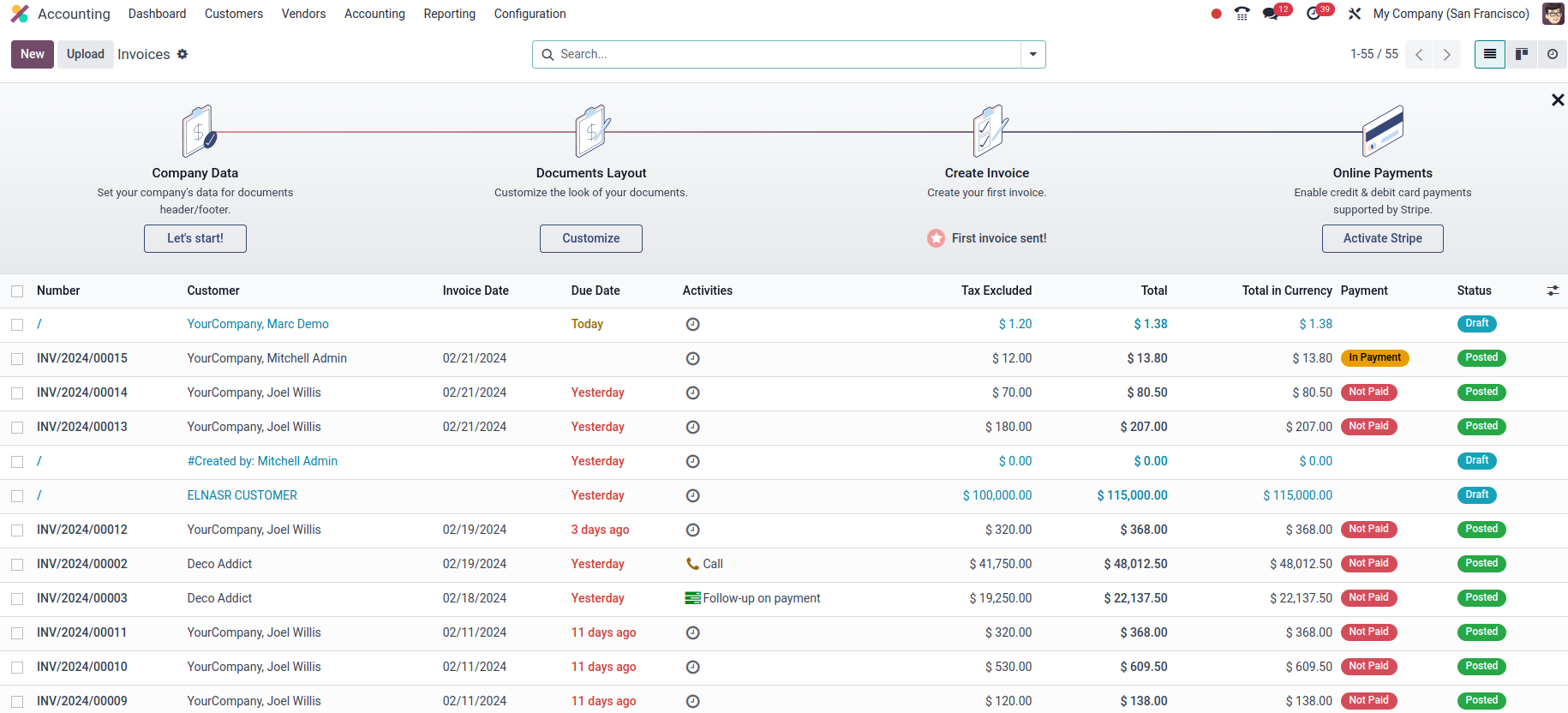The image size is (1568, 713).
Task: Sort by Due Date column header
Action: (x=595, y=291)
